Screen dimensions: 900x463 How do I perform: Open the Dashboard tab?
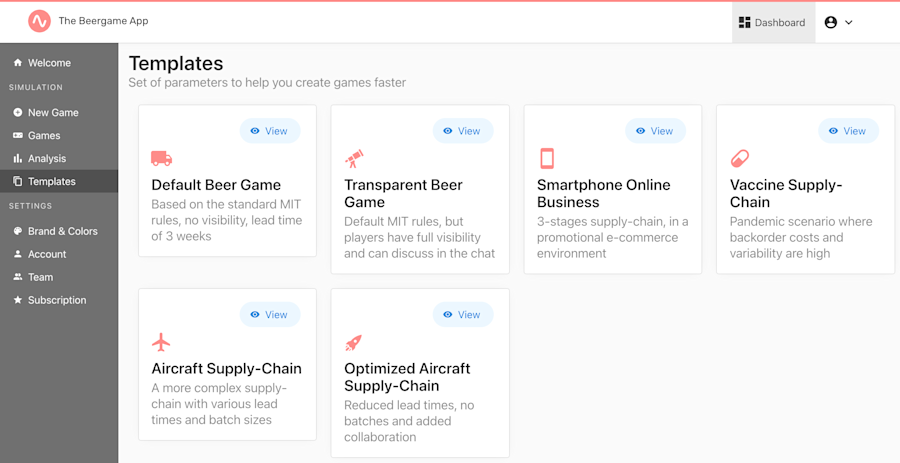773,22
